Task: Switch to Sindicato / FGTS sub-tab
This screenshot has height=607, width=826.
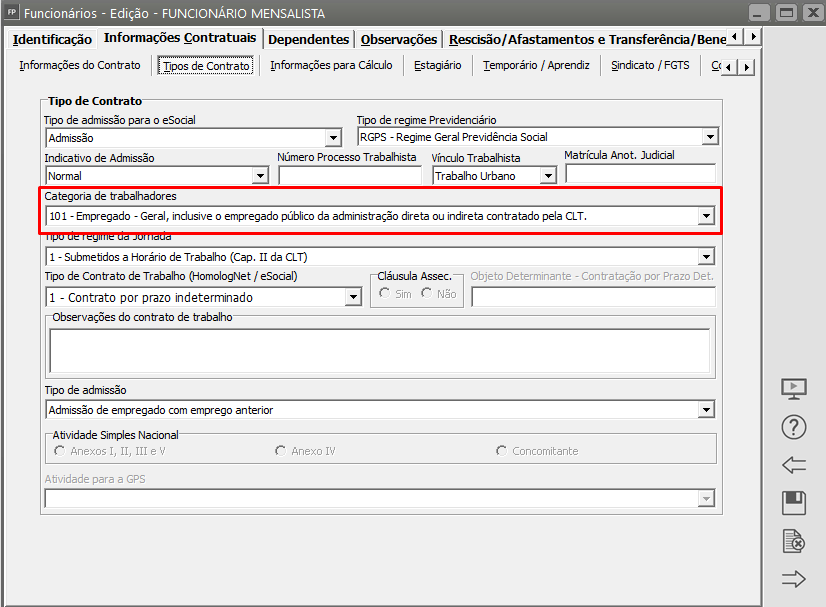Action: coord(650,66)
